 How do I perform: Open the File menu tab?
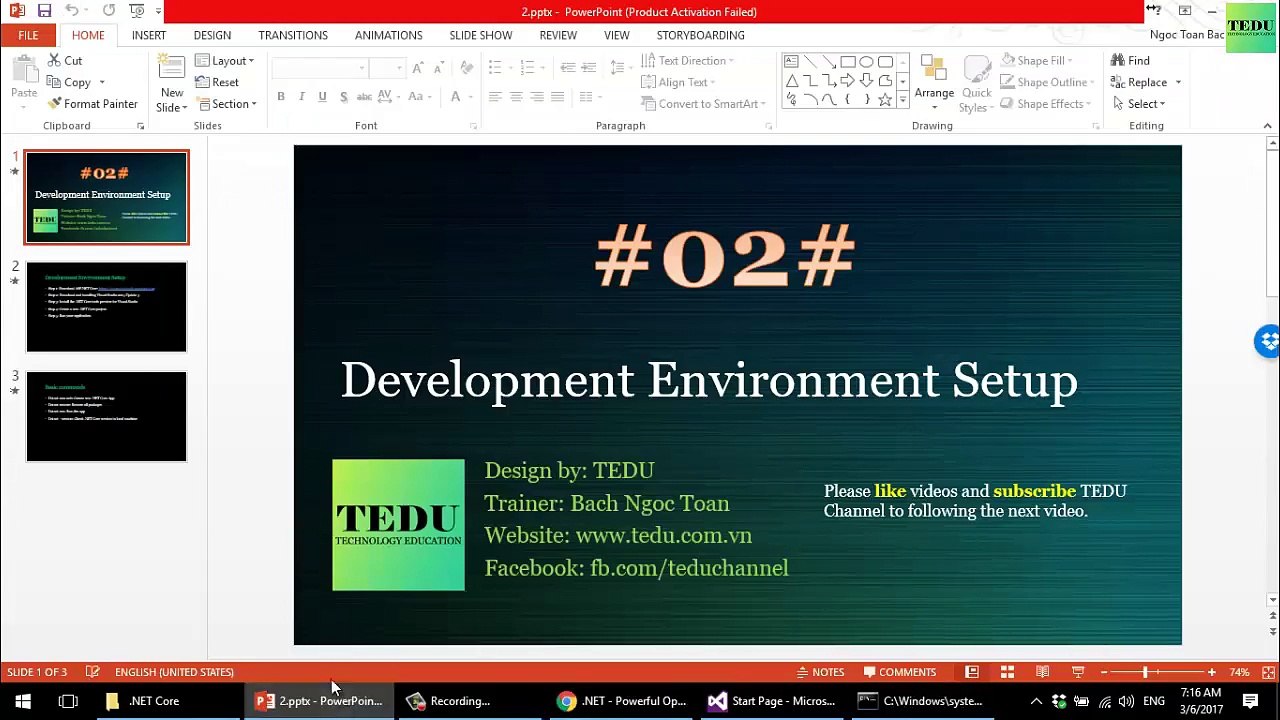28,35
